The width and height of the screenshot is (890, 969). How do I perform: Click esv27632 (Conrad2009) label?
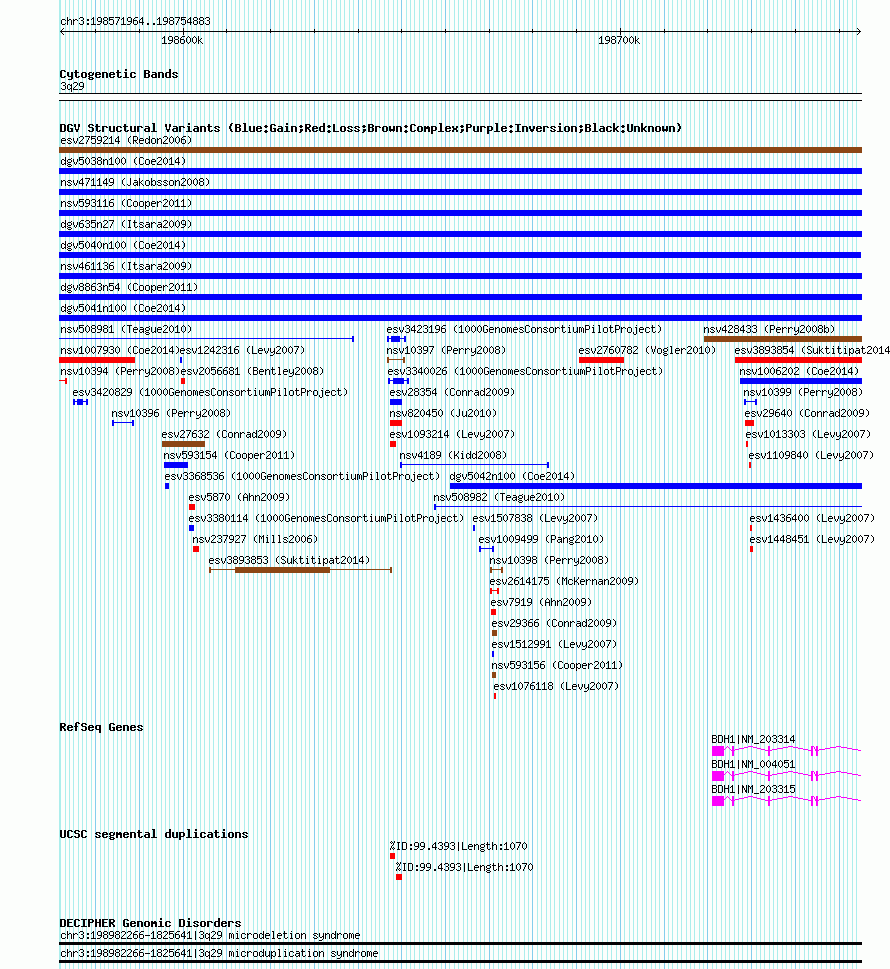(x=224, y=434)
